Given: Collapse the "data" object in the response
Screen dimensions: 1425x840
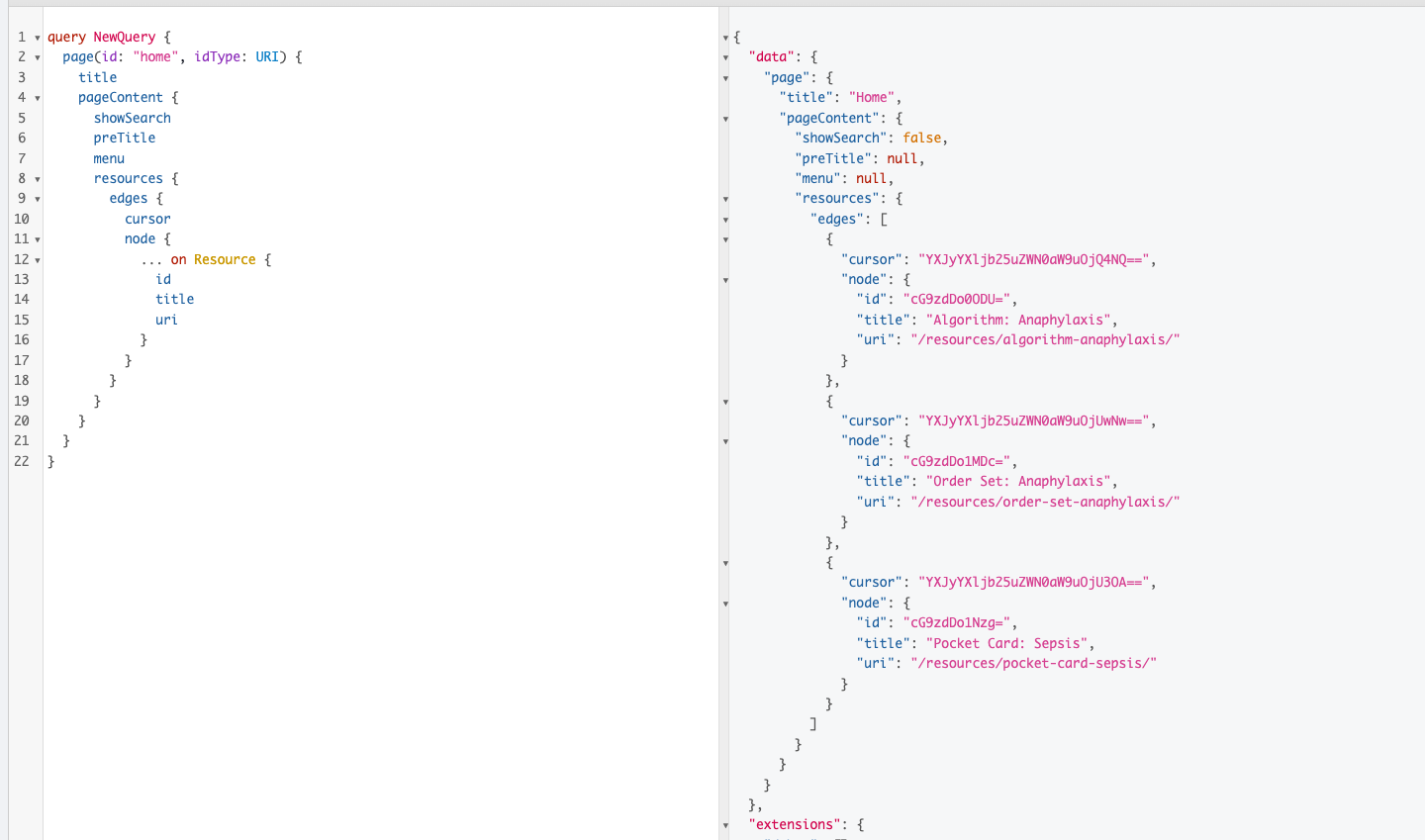Looking at the screenshot, I should (x=725, y=57).
